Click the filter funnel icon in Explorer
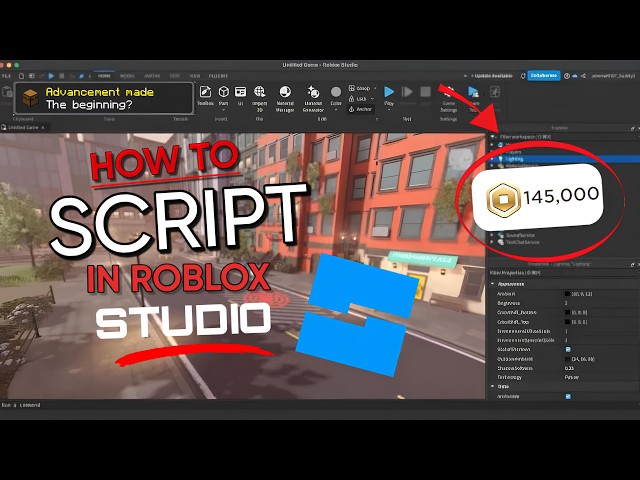This screenshot has width=640, height=480. [x=493, y=137]
